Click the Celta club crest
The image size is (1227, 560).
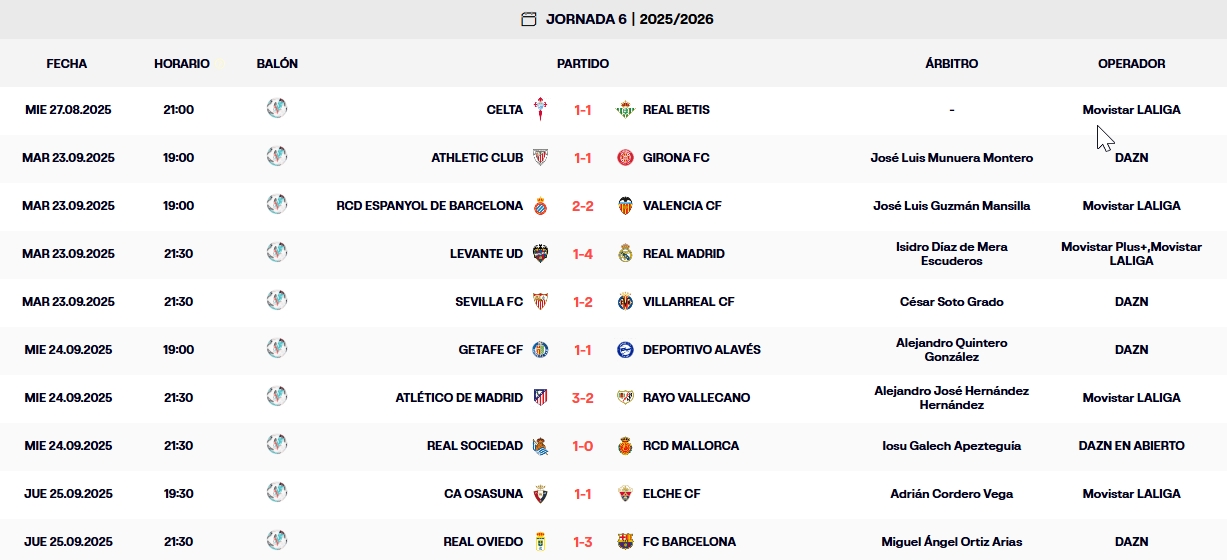(x=541, y=110)
